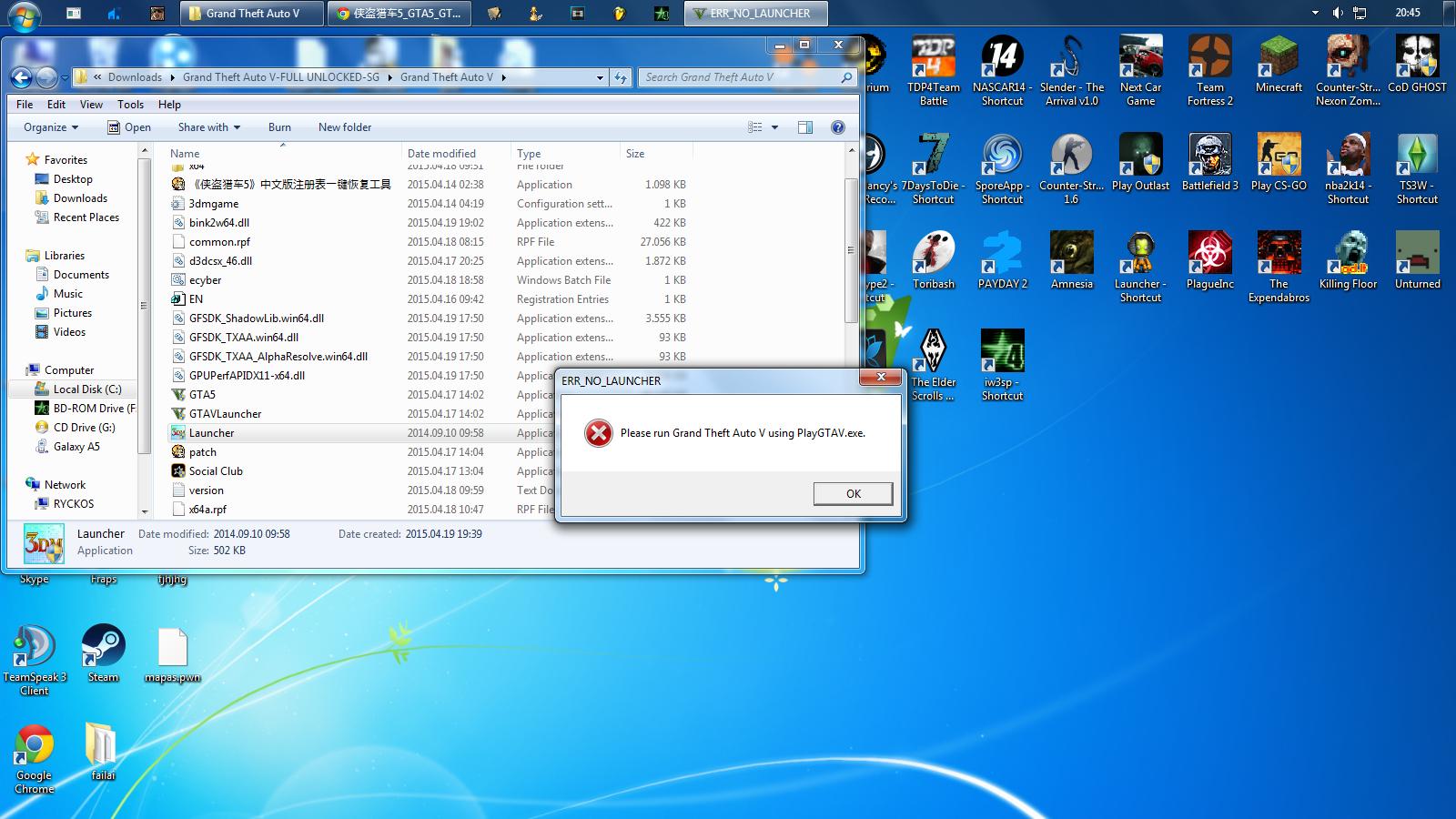Click the Open toolbar button
1456x819 pixels.
coord(129,127)
